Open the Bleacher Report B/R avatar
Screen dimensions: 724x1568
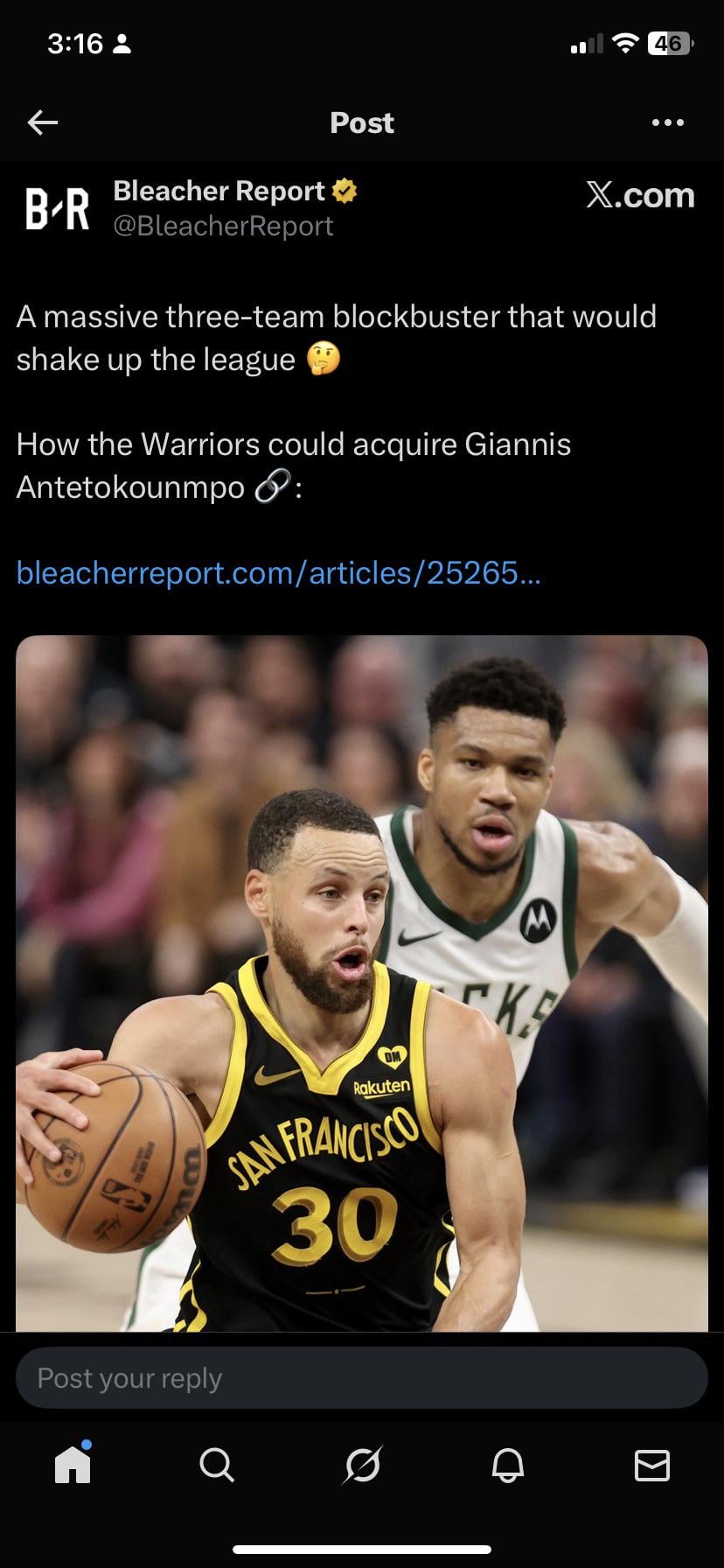(x=58, y=209)
